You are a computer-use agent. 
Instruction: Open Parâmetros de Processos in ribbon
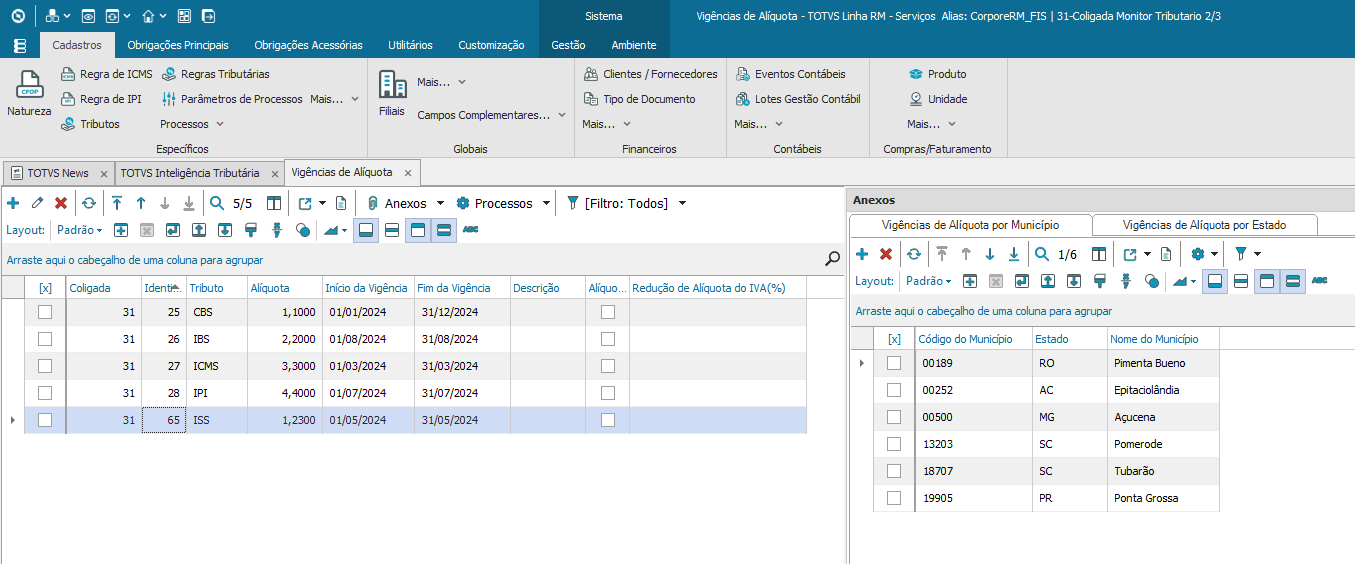231,99
